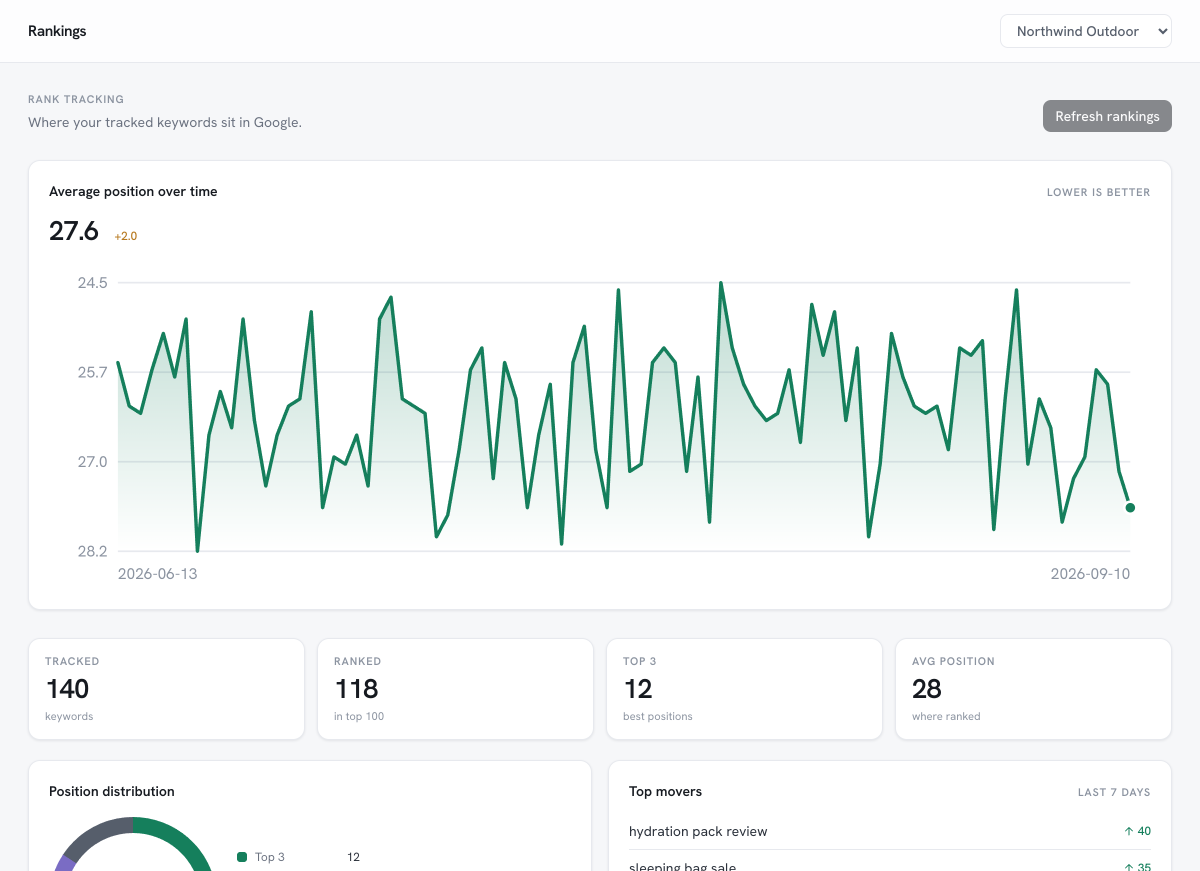Click the Top 3 legend label
1200x871 pixels.
(270, 857)
